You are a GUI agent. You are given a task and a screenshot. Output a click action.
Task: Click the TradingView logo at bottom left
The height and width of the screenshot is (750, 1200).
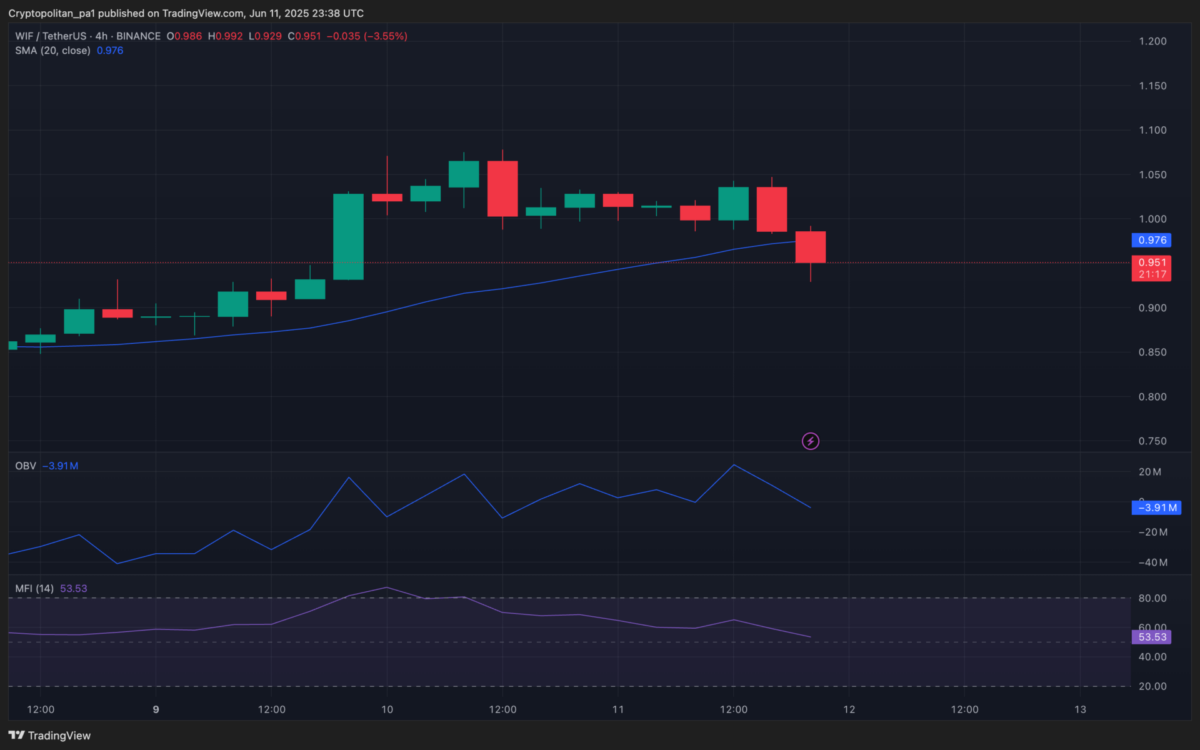pos(50,735)
